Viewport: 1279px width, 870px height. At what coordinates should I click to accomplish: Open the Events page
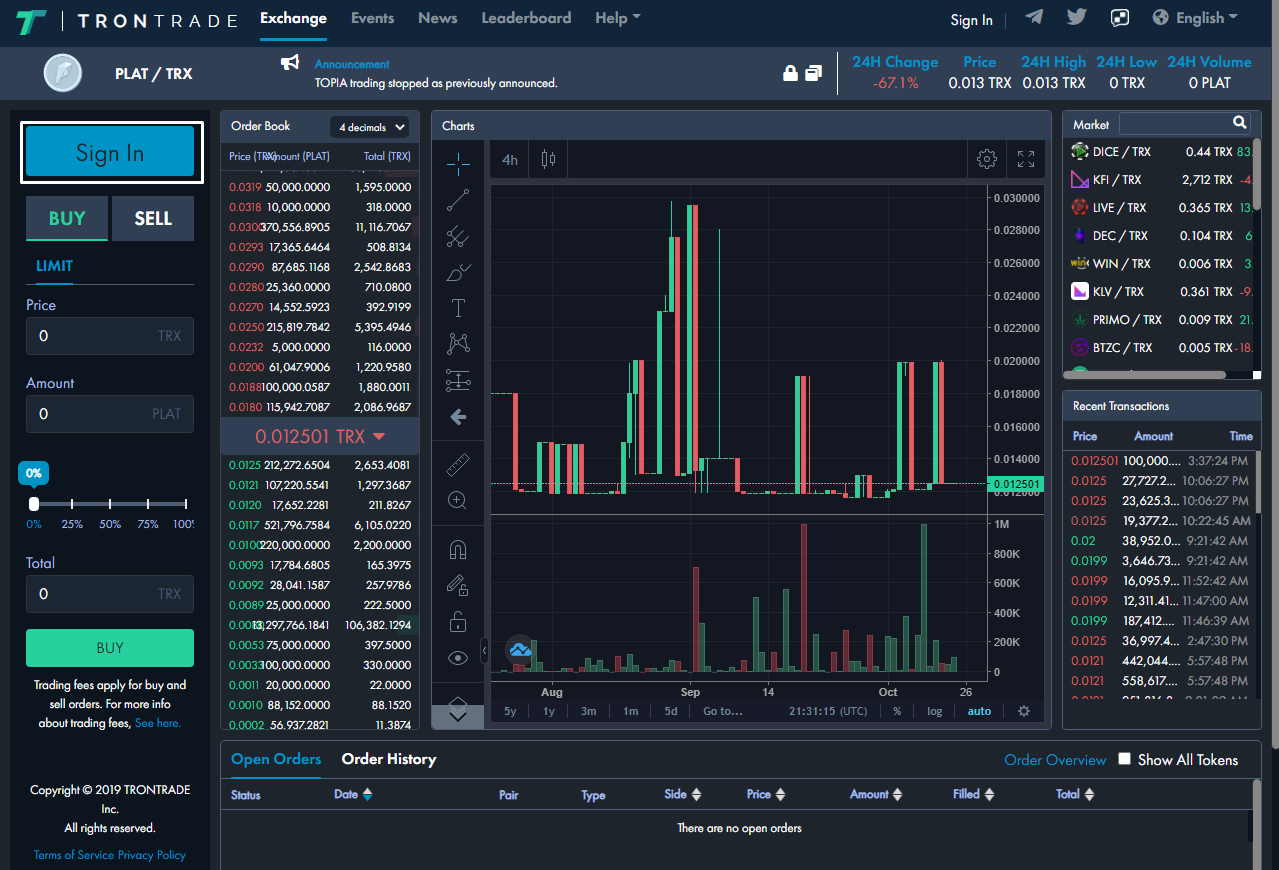tap(372, 18)
